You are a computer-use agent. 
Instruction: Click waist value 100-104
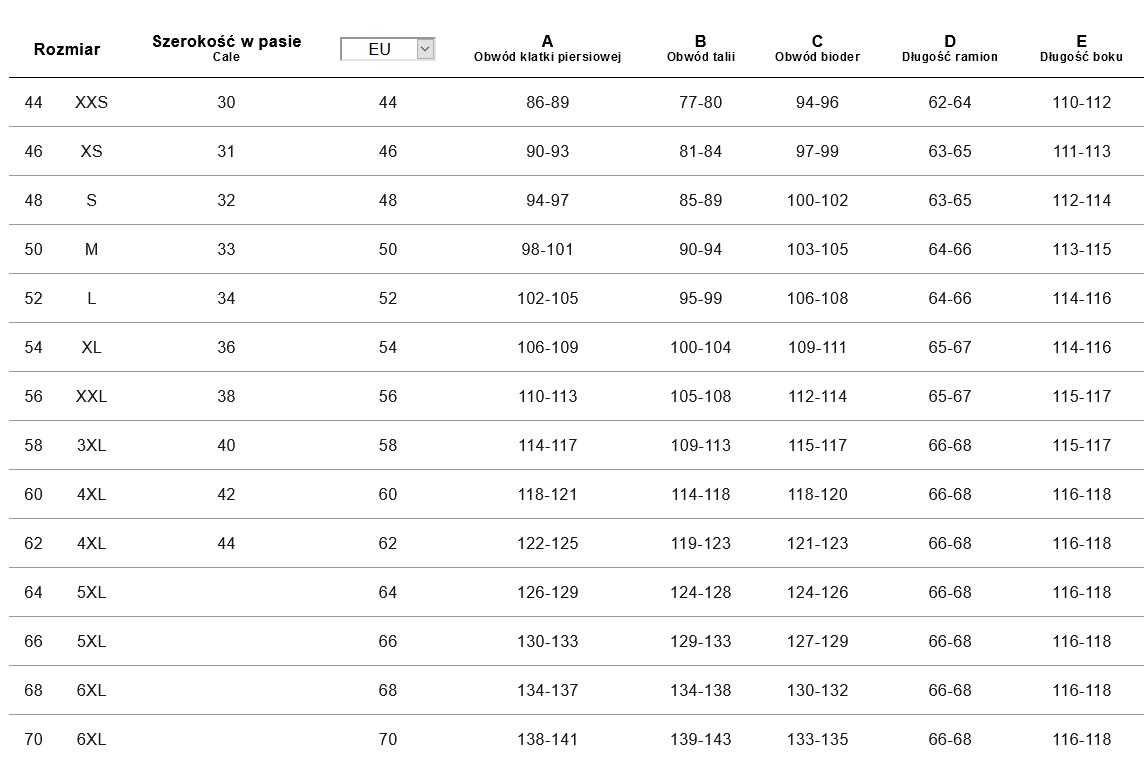[700, 347]
